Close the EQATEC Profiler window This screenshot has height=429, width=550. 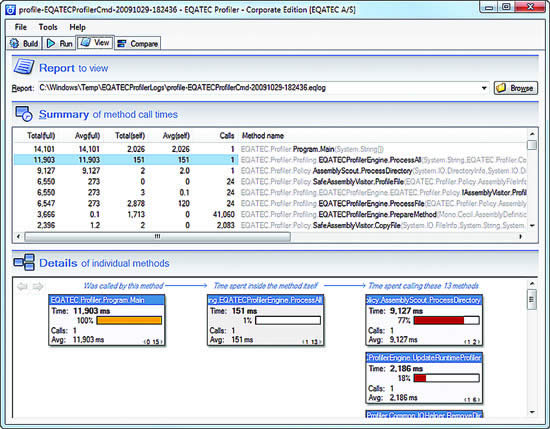click(530, 7)
